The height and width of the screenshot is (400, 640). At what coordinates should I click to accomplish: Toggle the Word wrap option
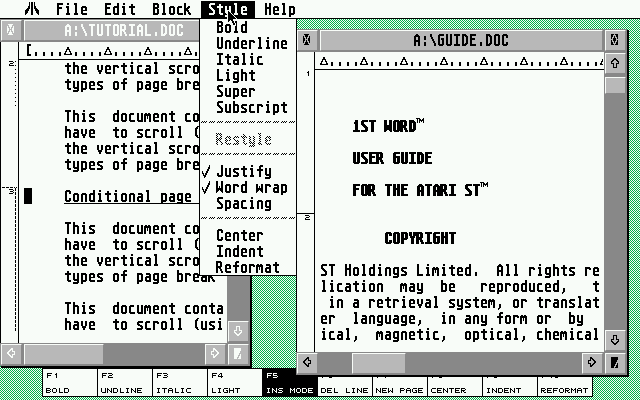pos(248,187)
